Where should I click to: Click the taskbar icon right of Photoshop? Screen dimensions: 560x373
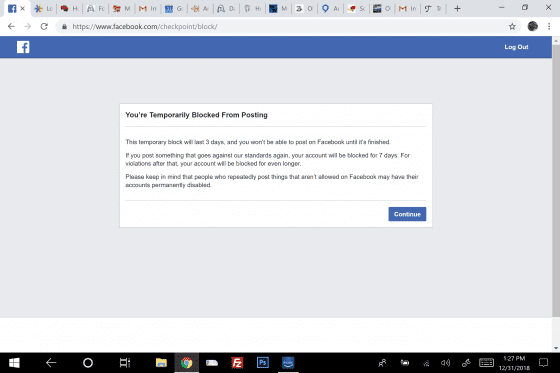288,363
